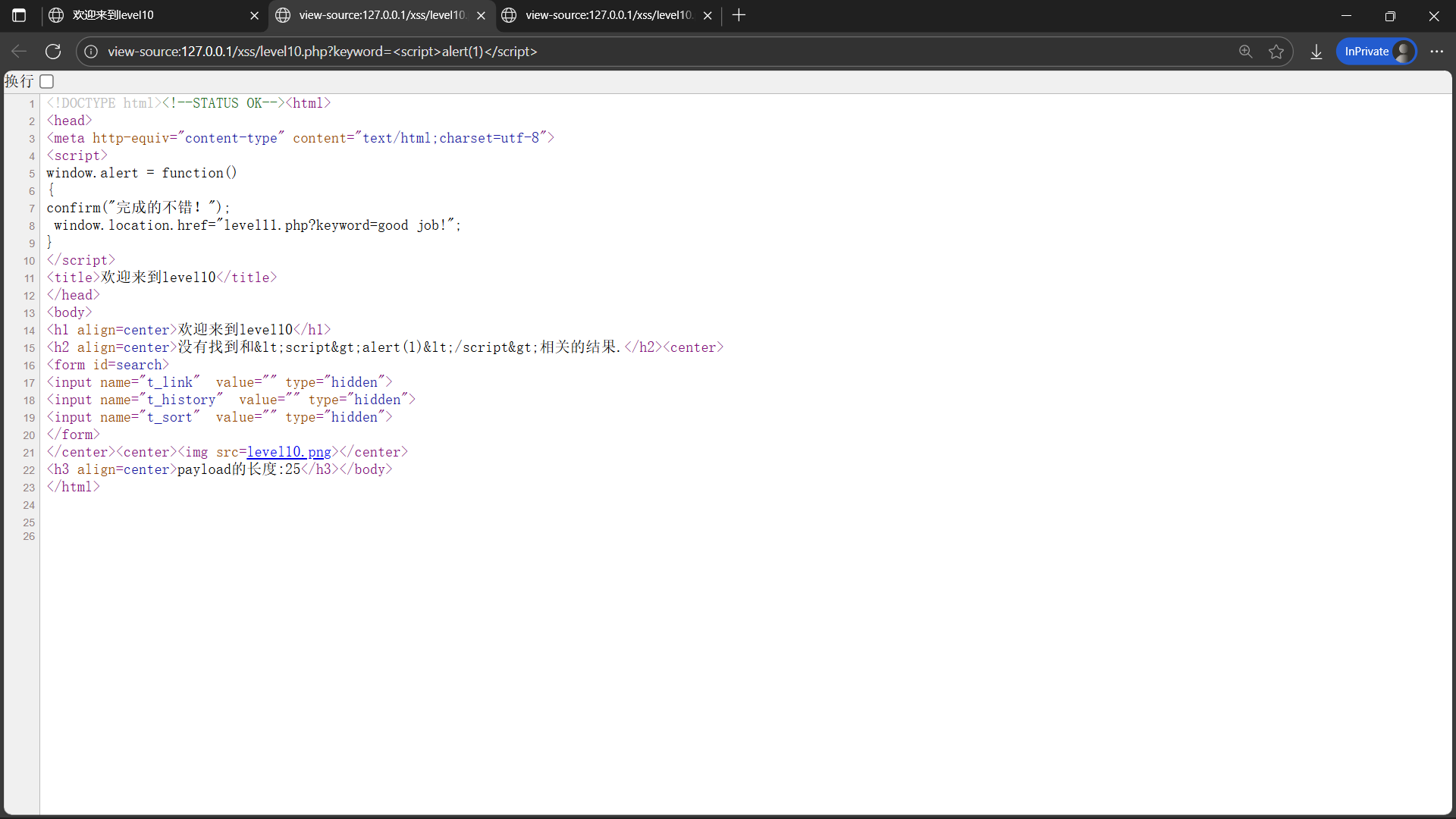The image size is (1456, 819).
Task: Open a new tab with plus
Action: [x=739, y=15]
